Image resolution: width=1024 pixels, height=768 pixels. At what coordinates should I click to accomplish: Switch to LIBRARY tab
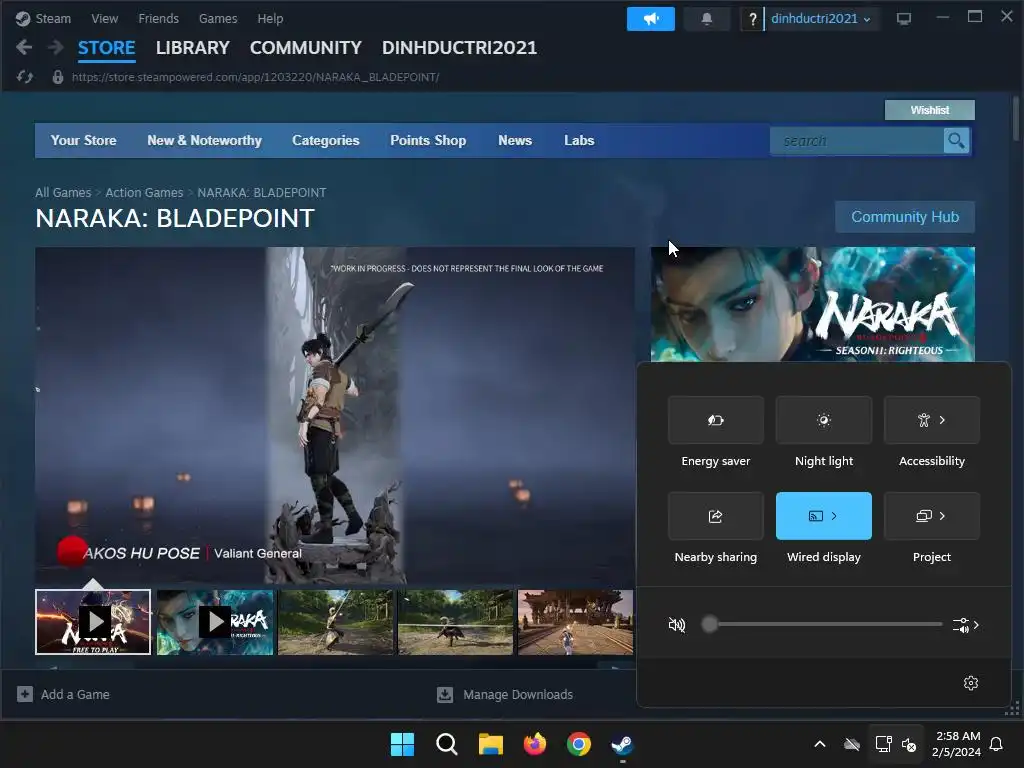pyautogui.click(x=193, y=48)
